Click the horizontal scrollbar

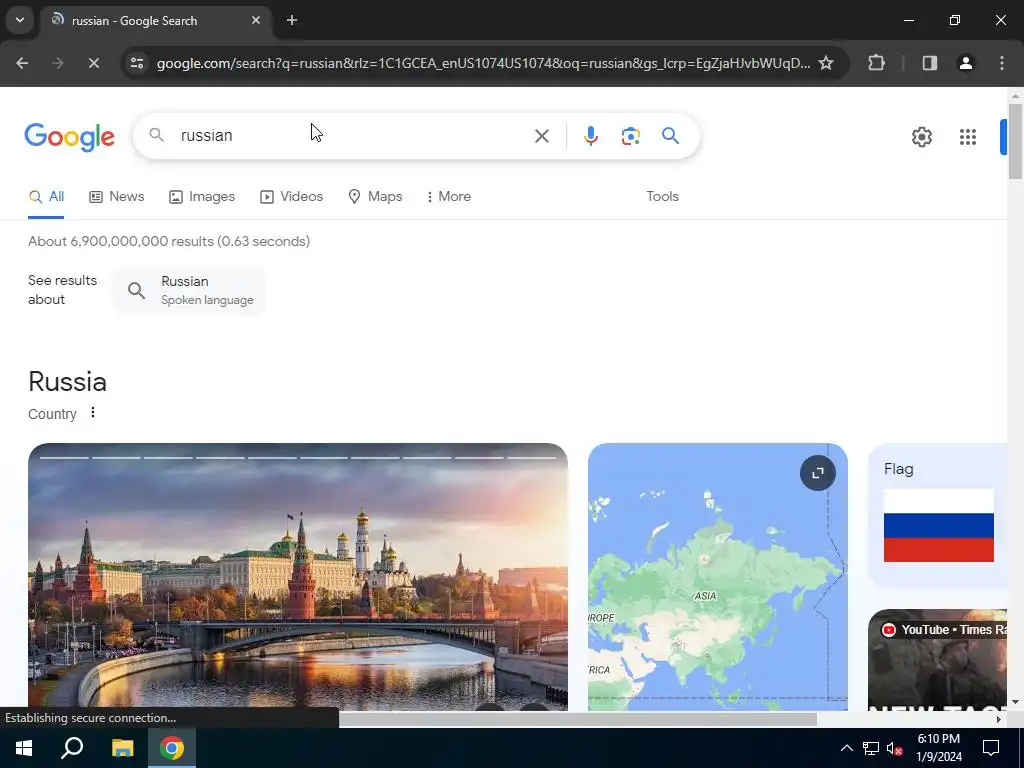(578, 719)
